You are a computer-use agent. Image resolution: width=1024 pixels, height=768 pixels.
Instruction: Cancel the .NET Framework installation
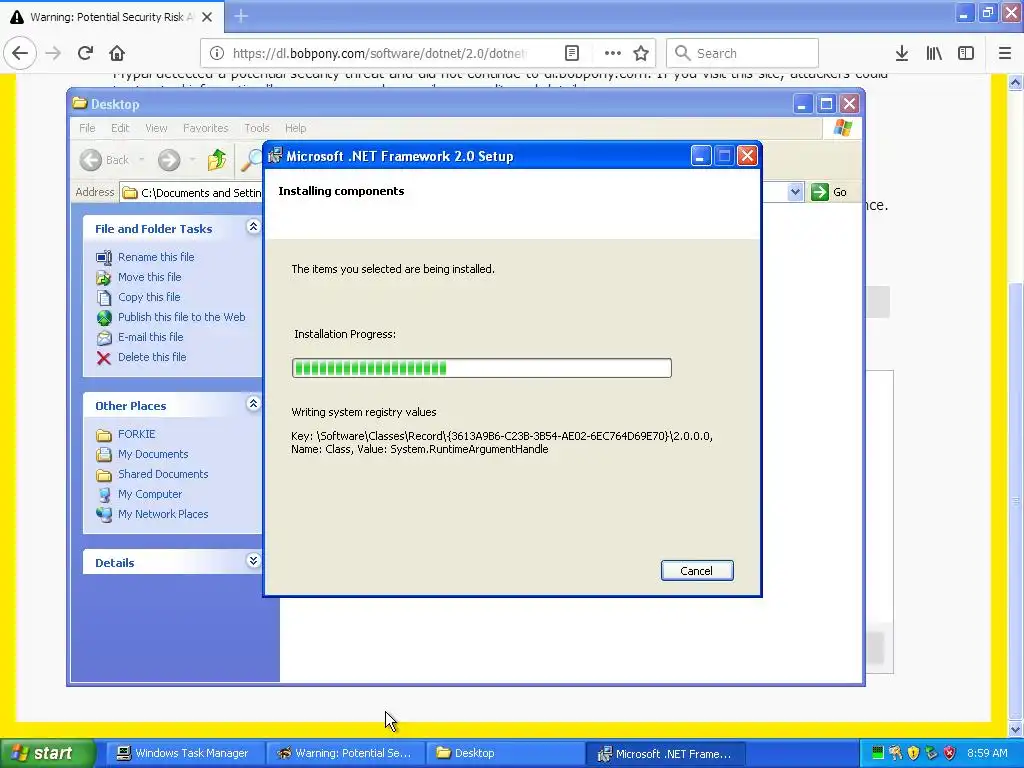click(x=697, y=571)
